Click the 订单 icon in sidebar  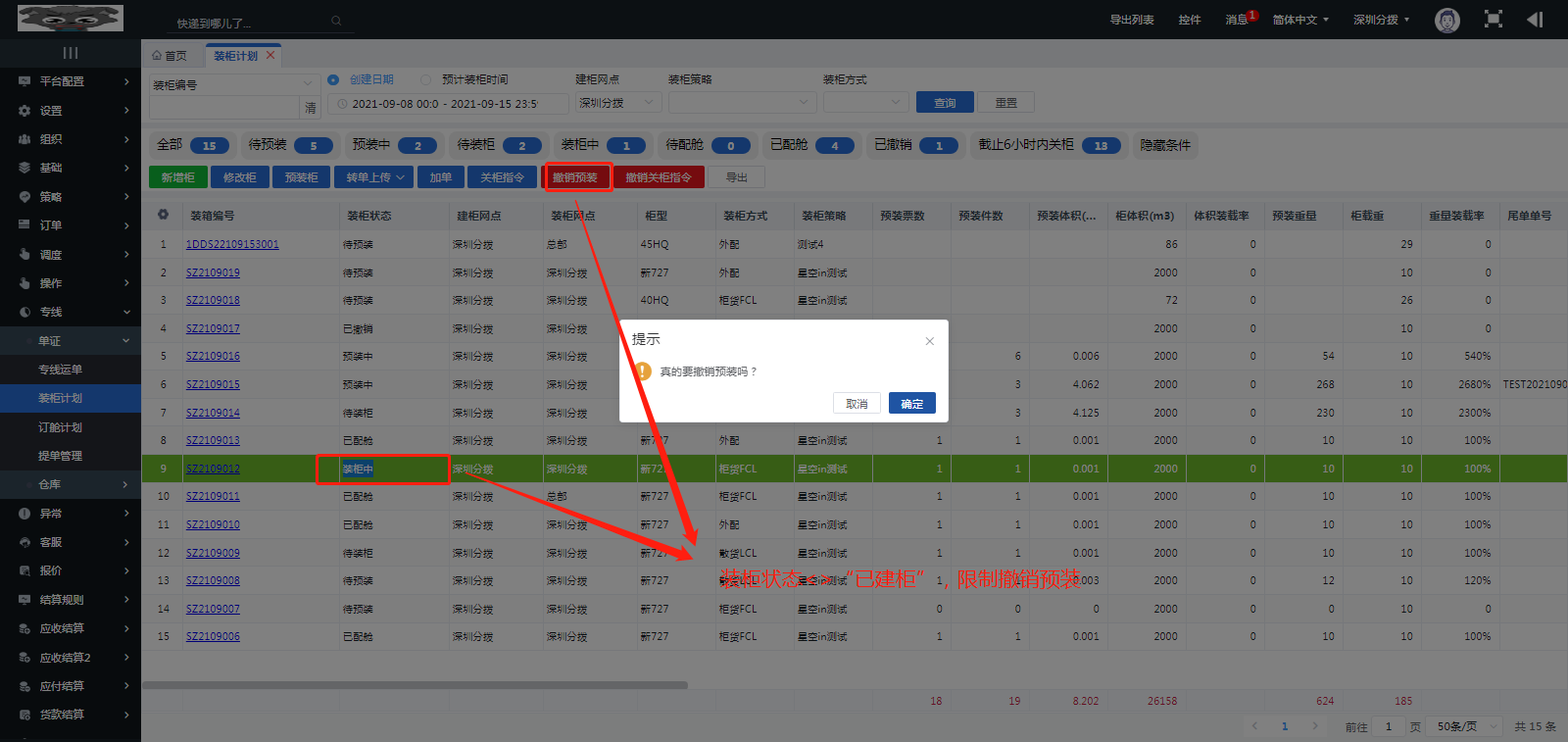pos(24,225)
